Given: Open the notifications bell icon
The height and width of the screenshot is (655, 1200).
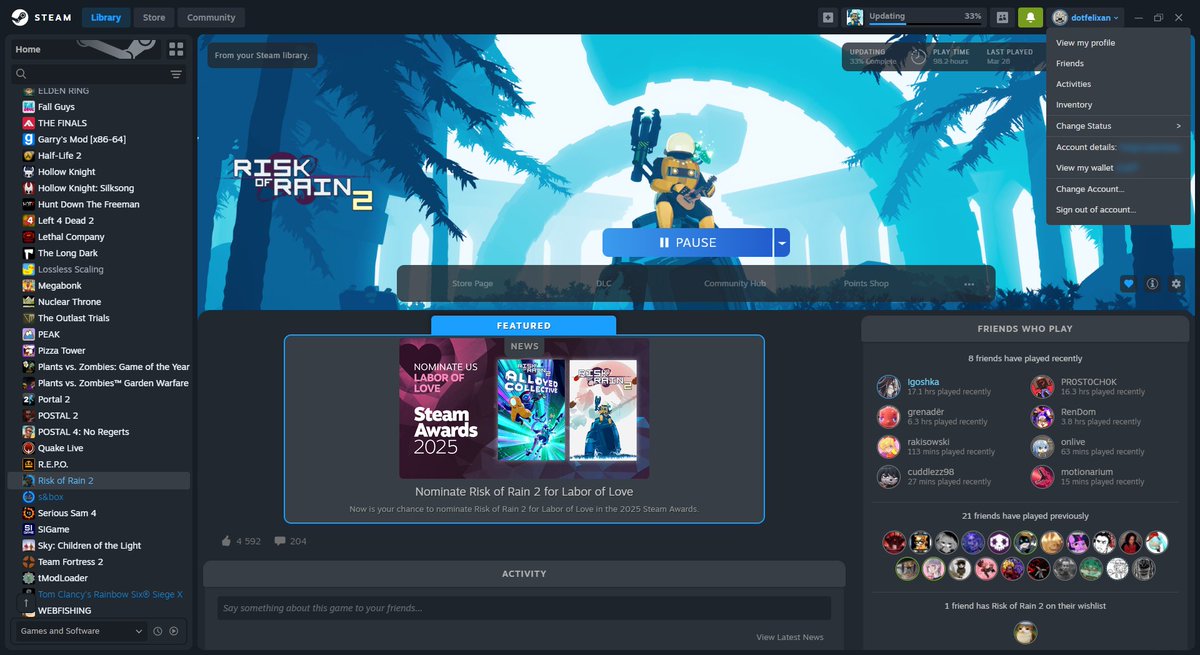Looking at the screenshot, I should click(x=1030, y=17).
